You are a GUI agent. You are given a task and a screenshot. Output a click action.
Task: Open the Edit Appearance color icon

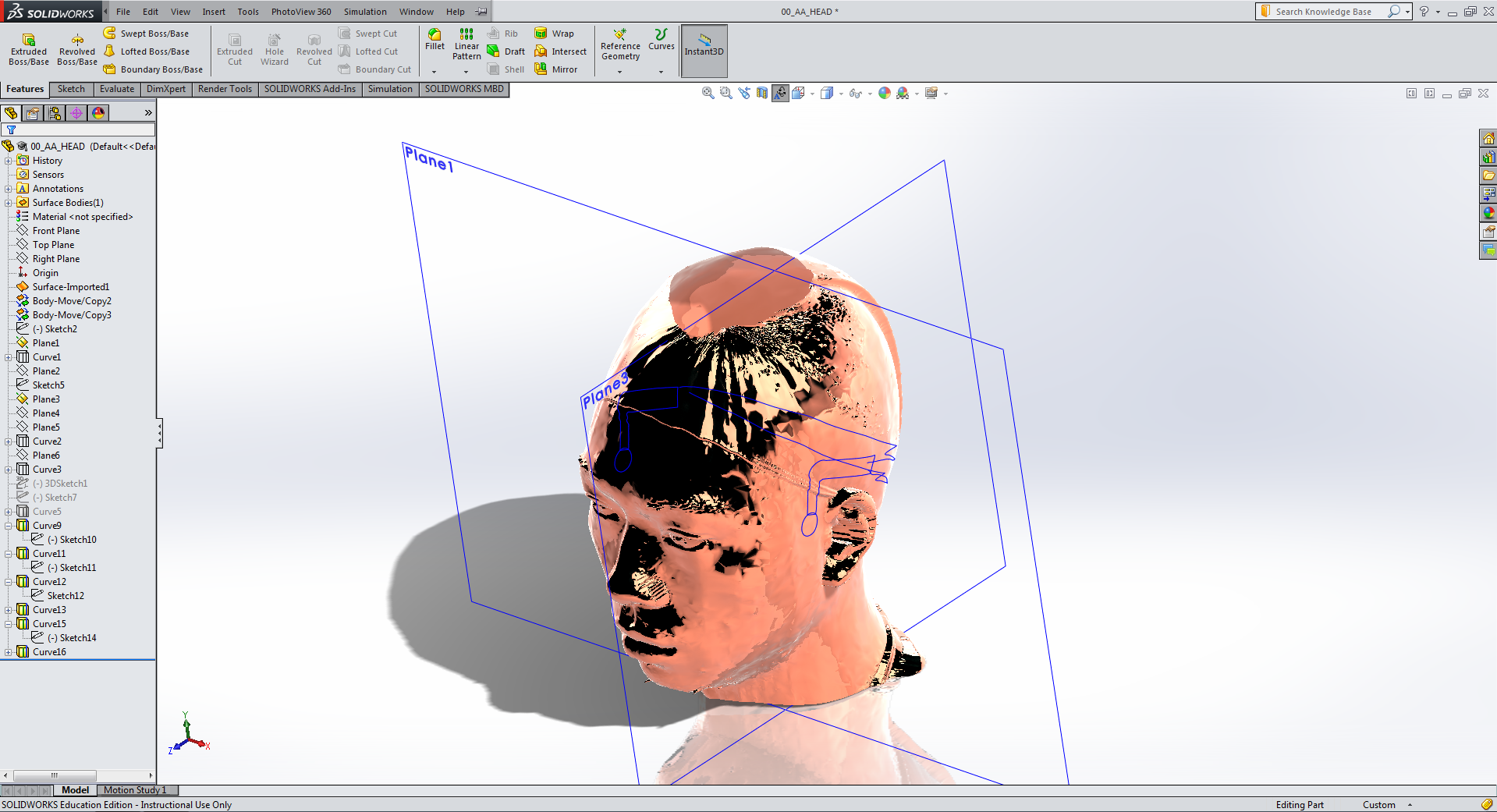(884, 93)
